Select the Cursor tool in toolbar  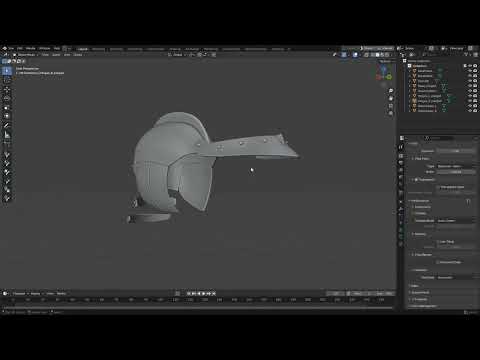[7, 80]
